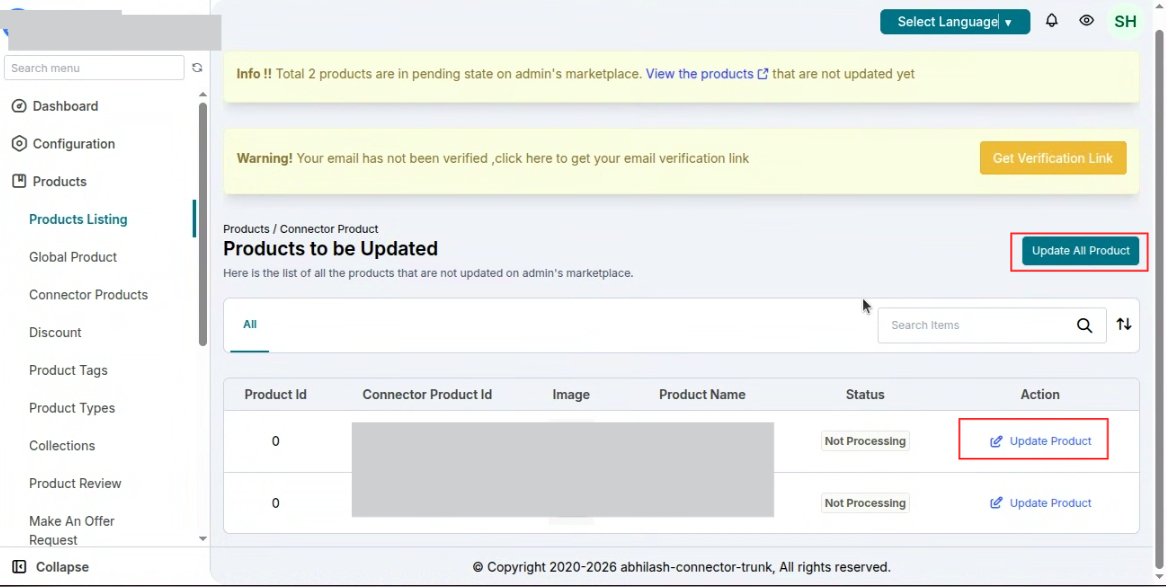The height and width of the screenshot is (587, 1166).
Task: Open the View the products link
Action: [700, 74]
